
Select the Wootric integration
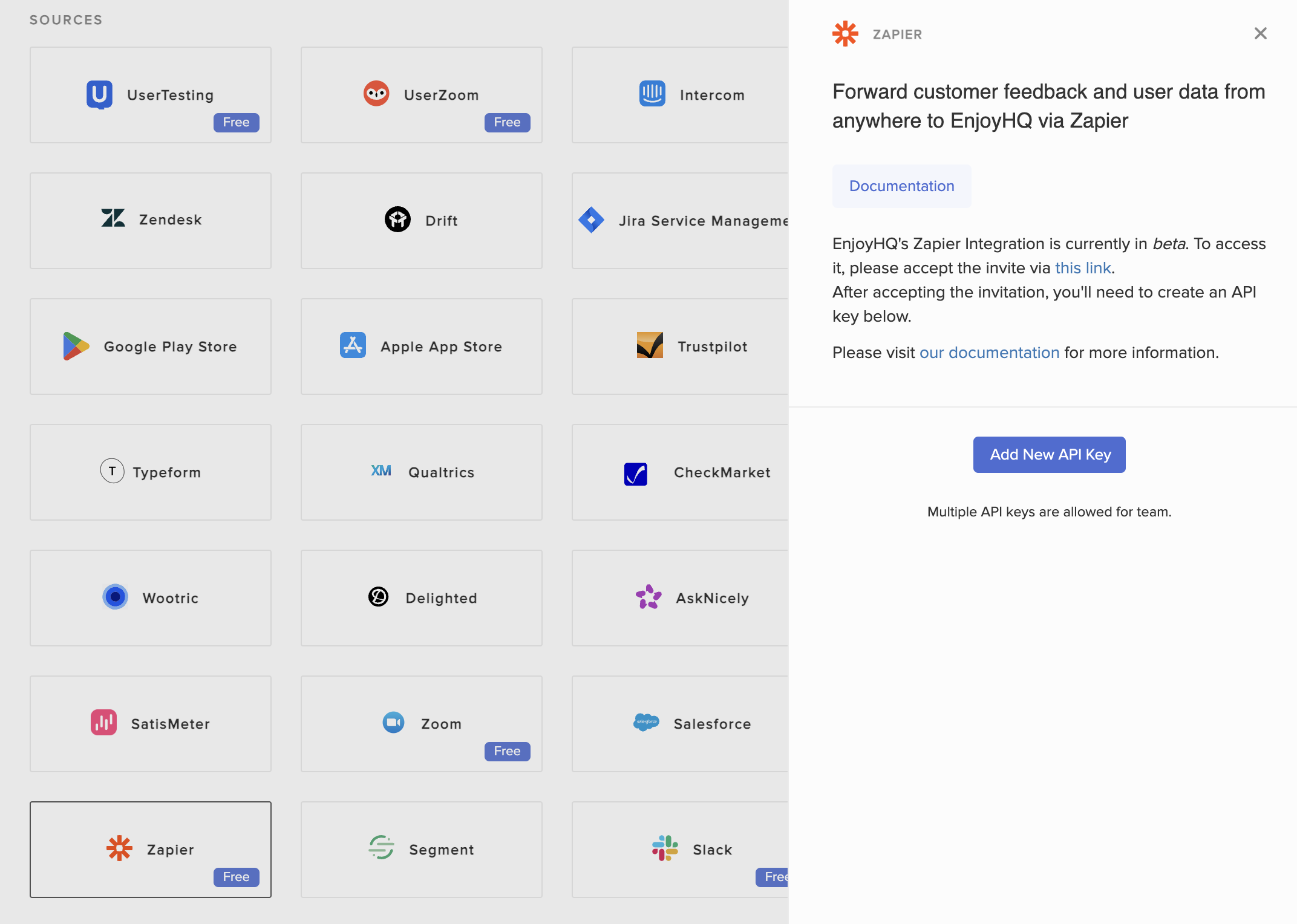coord(150,597)
